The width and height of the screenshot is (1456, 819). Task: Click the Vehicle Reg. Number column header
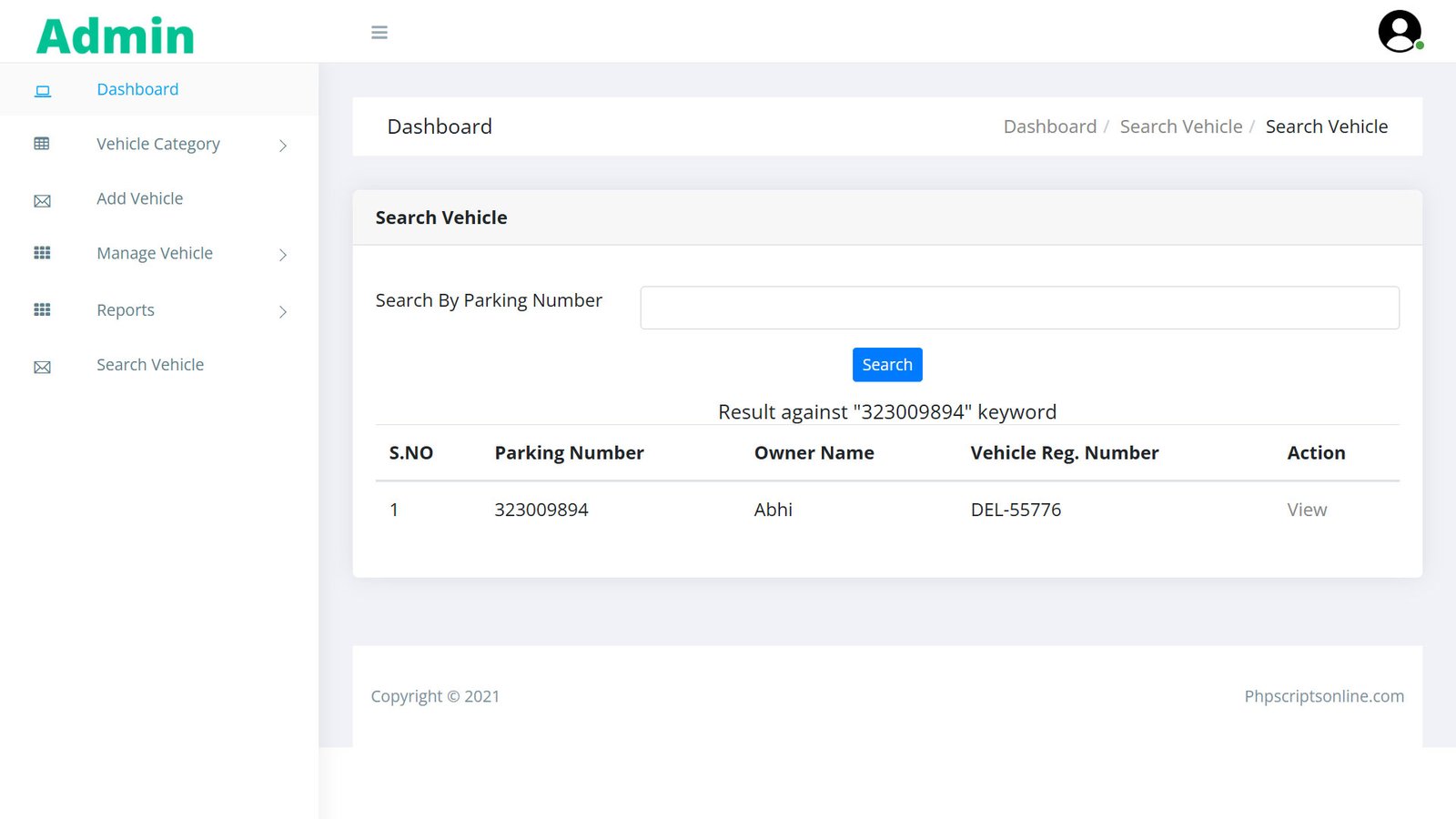(x=1065, y=453)
